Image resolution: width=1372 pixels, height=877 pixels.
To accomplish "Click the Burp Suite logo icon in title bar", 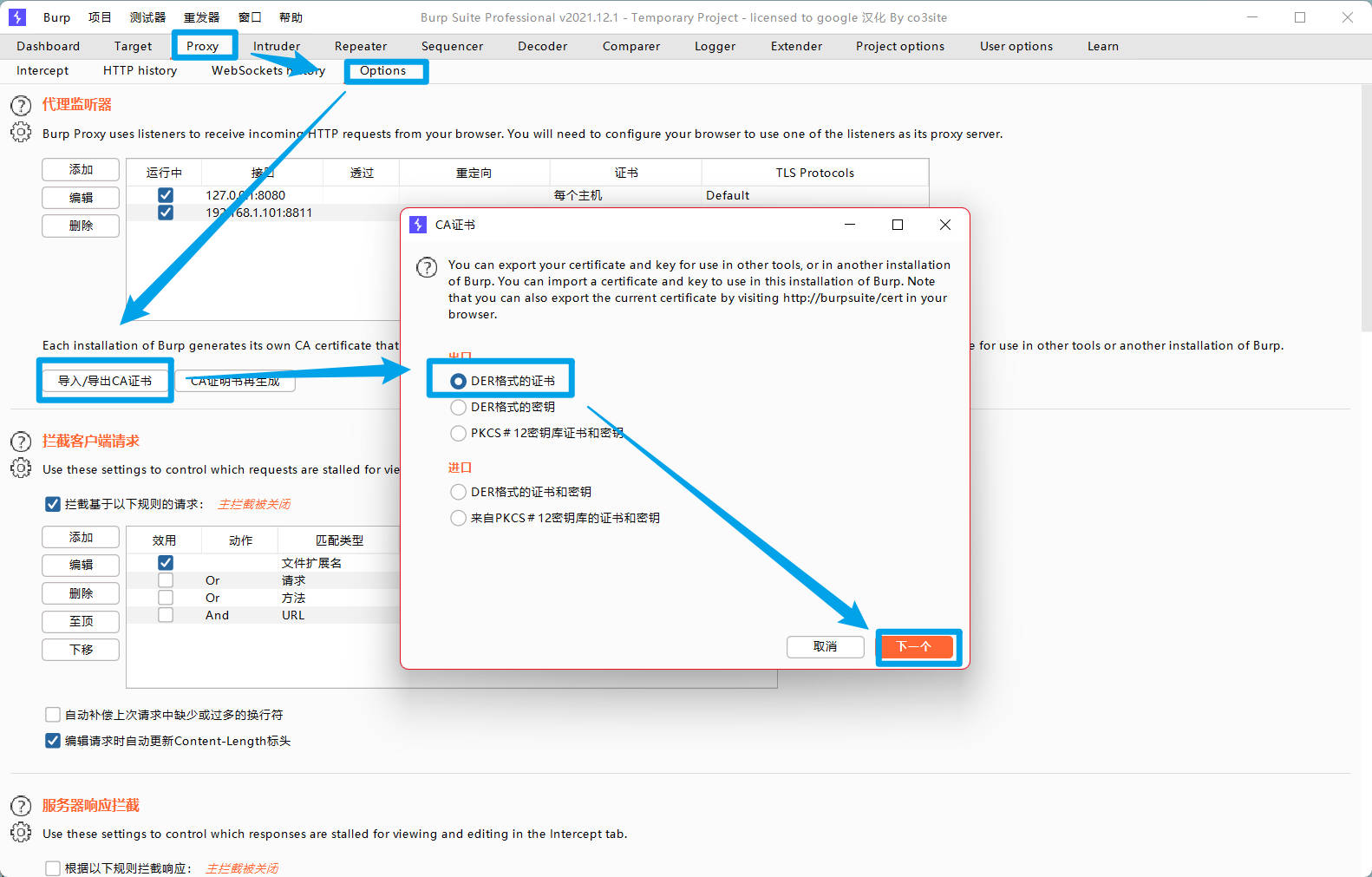I will pos(17,17).
